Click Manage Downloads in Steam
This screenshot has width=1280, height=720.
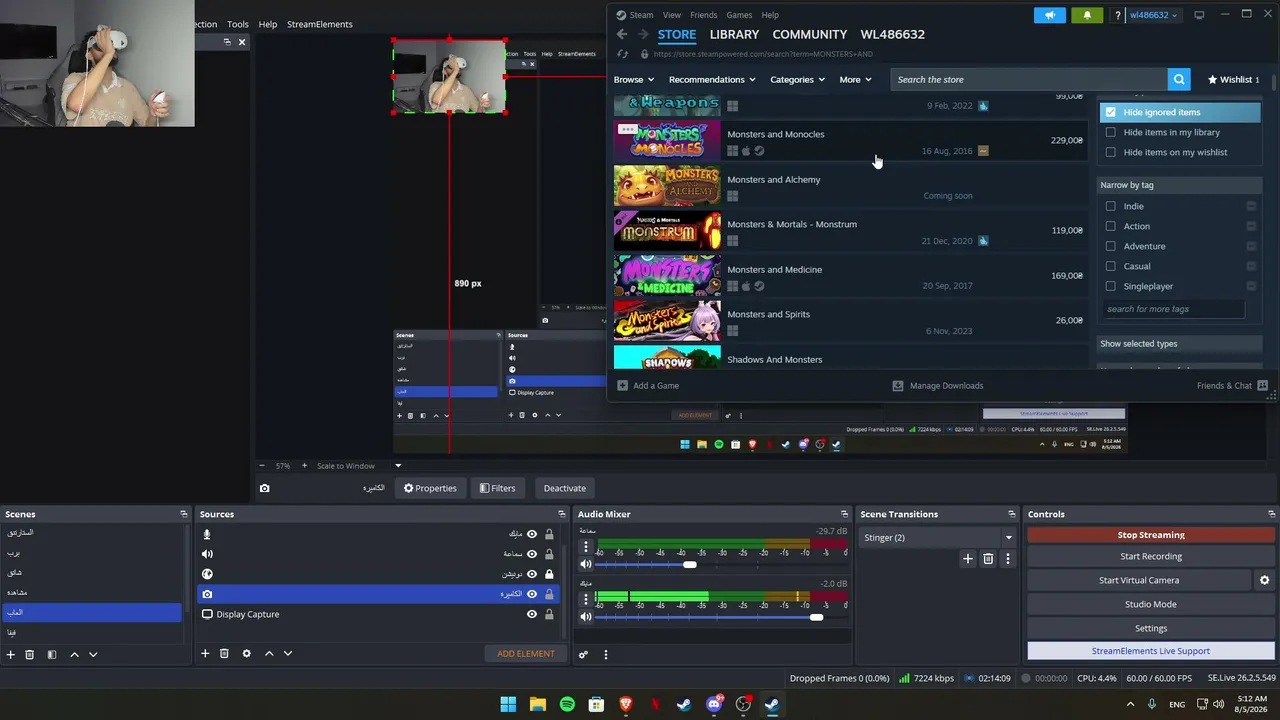click(938, 385)
